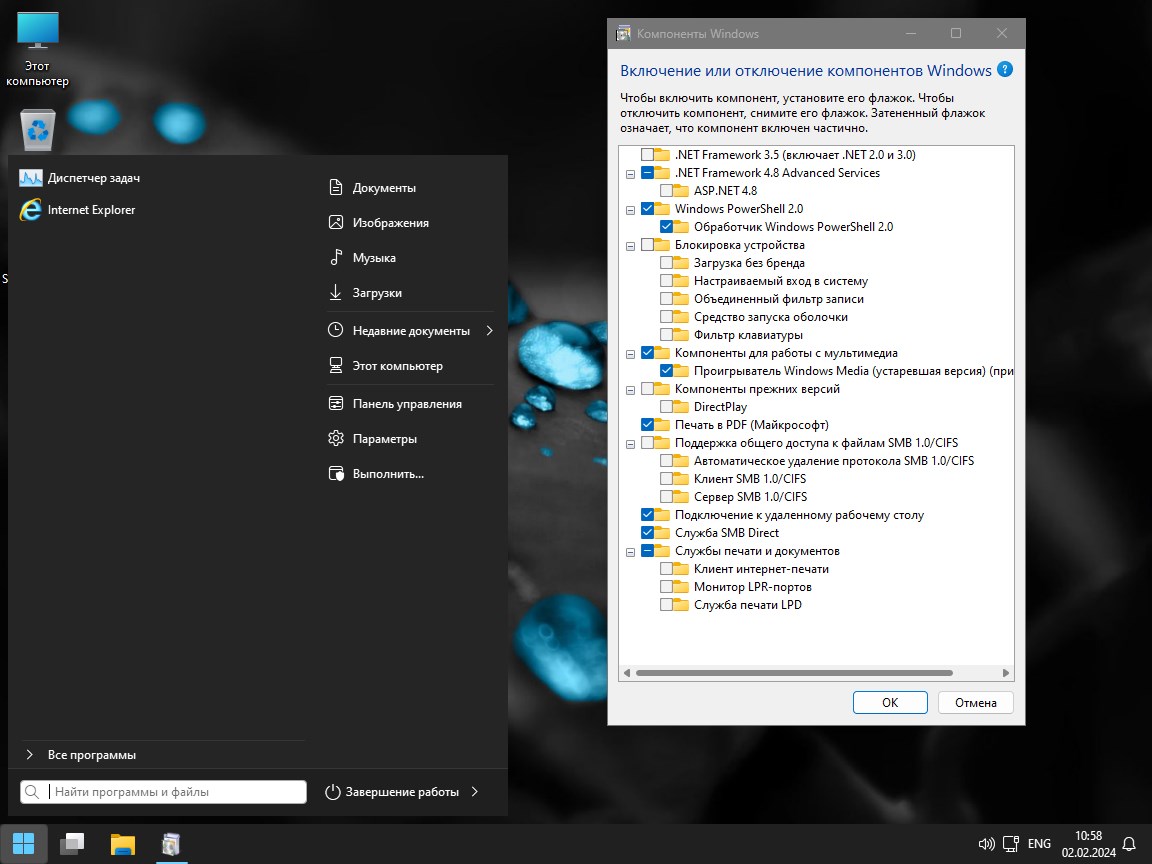
Task: Open Task View on the taskbar
Action: pyautogui.click(x=72, y=843)
